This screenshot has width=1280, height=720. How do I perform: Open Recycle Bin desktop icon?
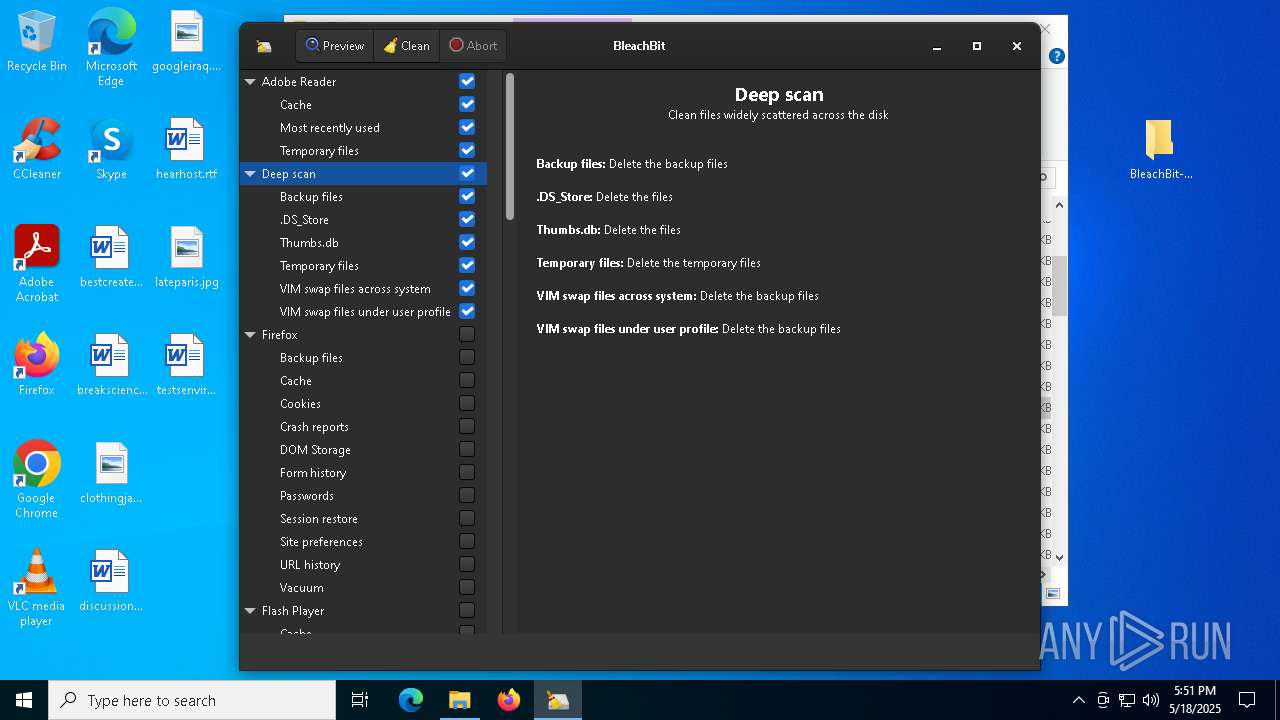coord(37,42)
